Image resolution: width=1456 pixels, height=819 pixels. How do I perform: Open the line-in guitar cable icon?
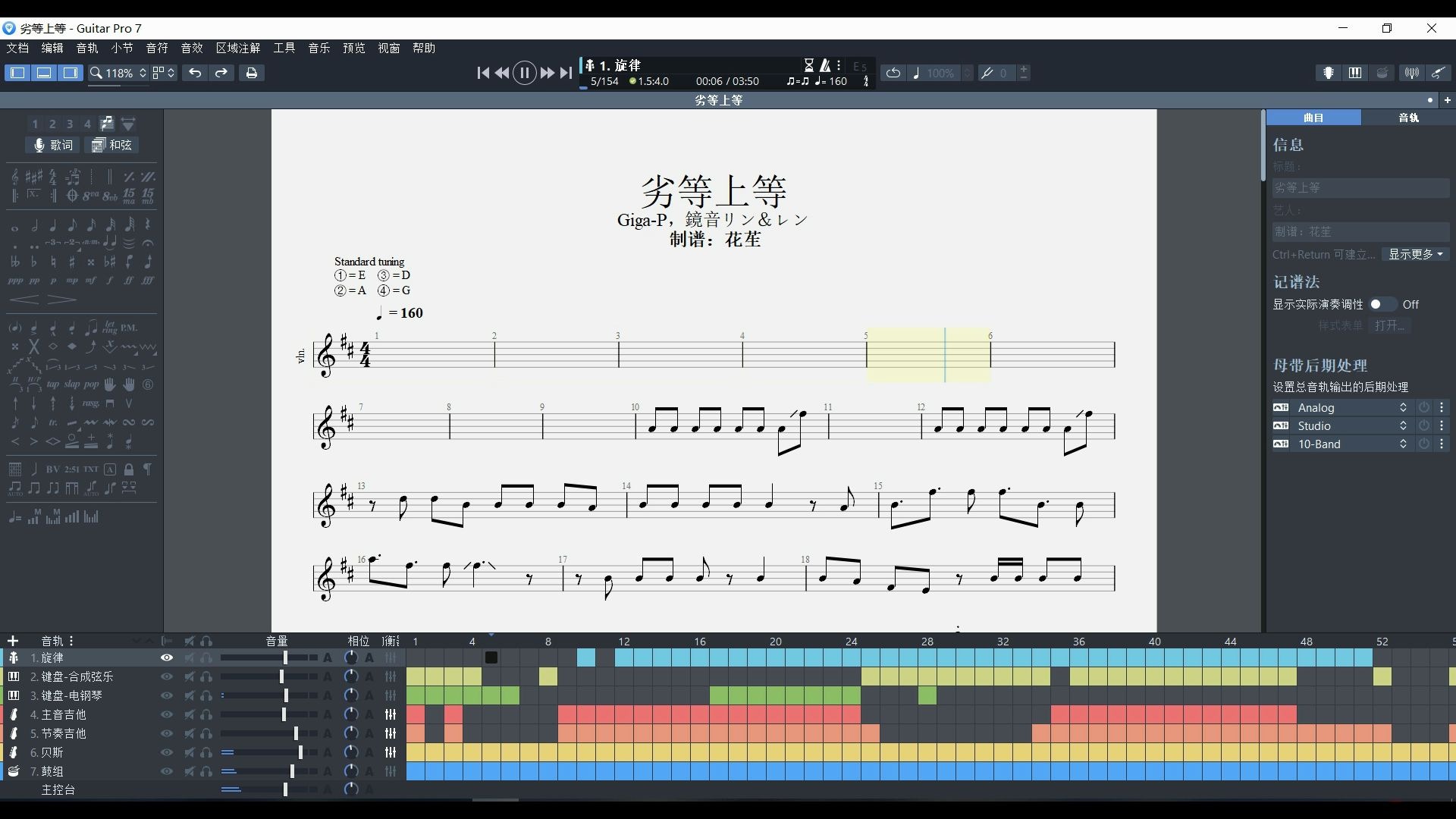pos(1439,73)
